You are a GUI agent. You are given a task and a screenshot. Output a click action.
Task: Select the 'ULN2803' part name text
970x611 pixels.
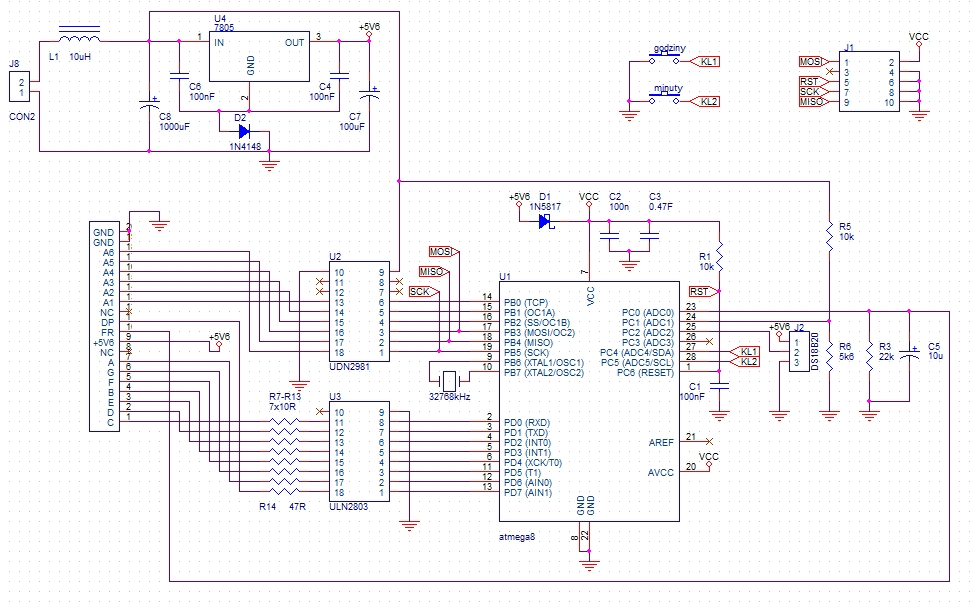(349, 506)
